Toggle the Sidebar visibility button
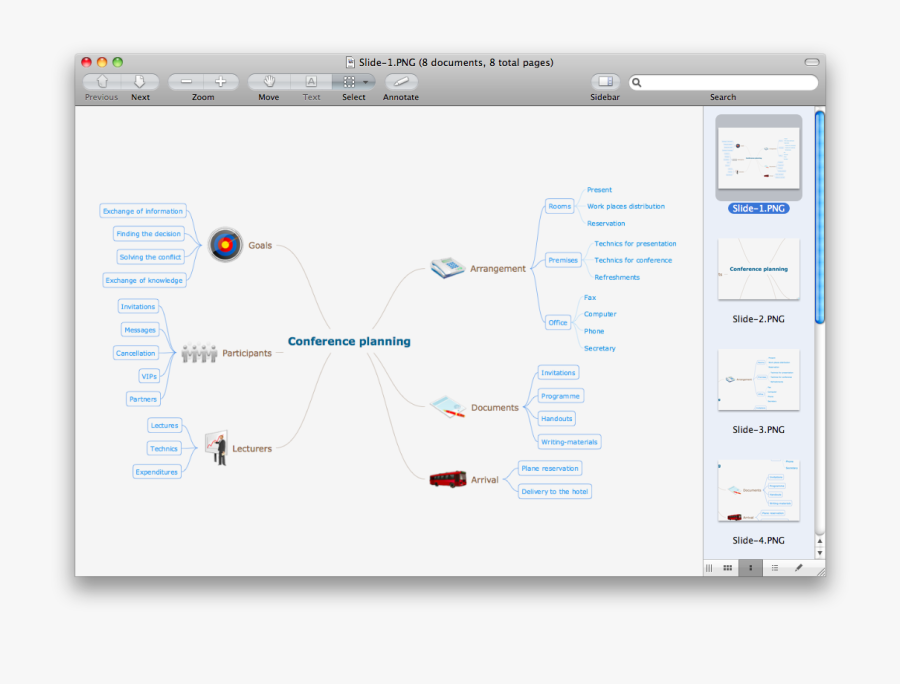Screen dimensions: 900x684 click(605, 82)
